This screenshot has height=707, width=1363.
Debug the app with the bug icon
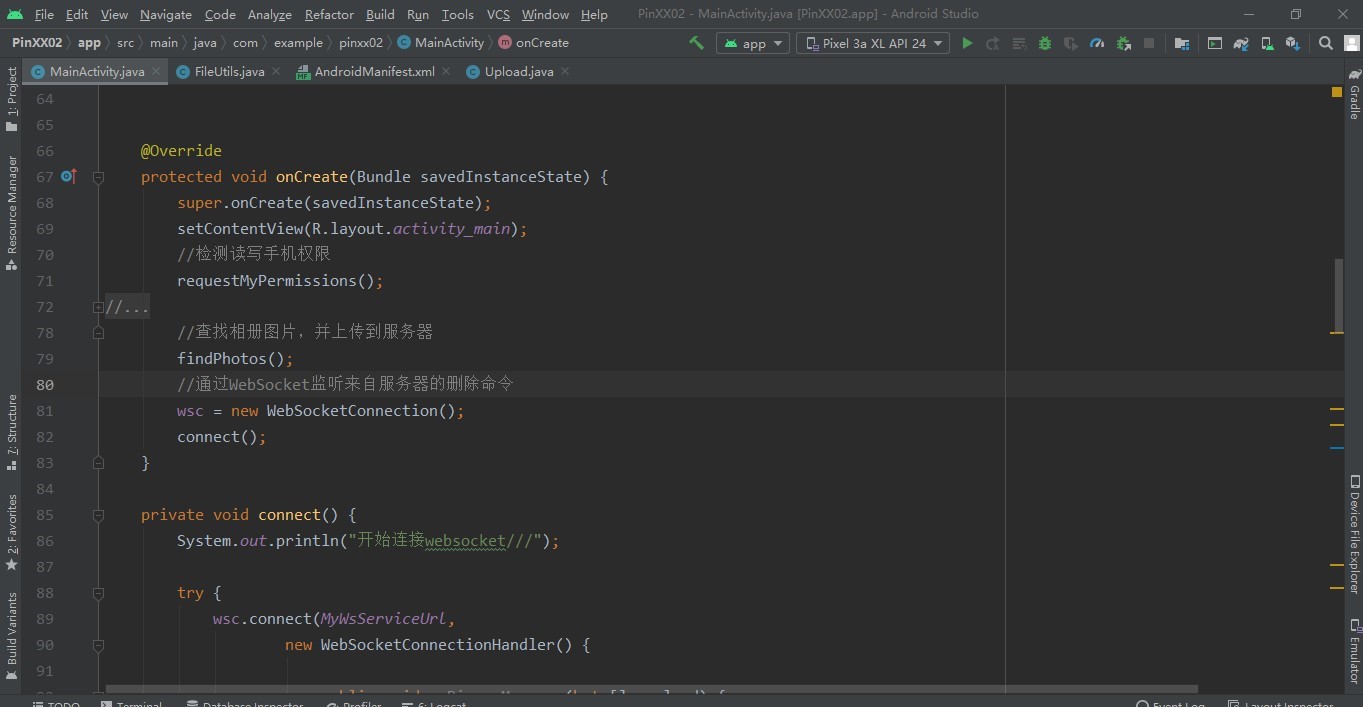tap(1045, 43)
